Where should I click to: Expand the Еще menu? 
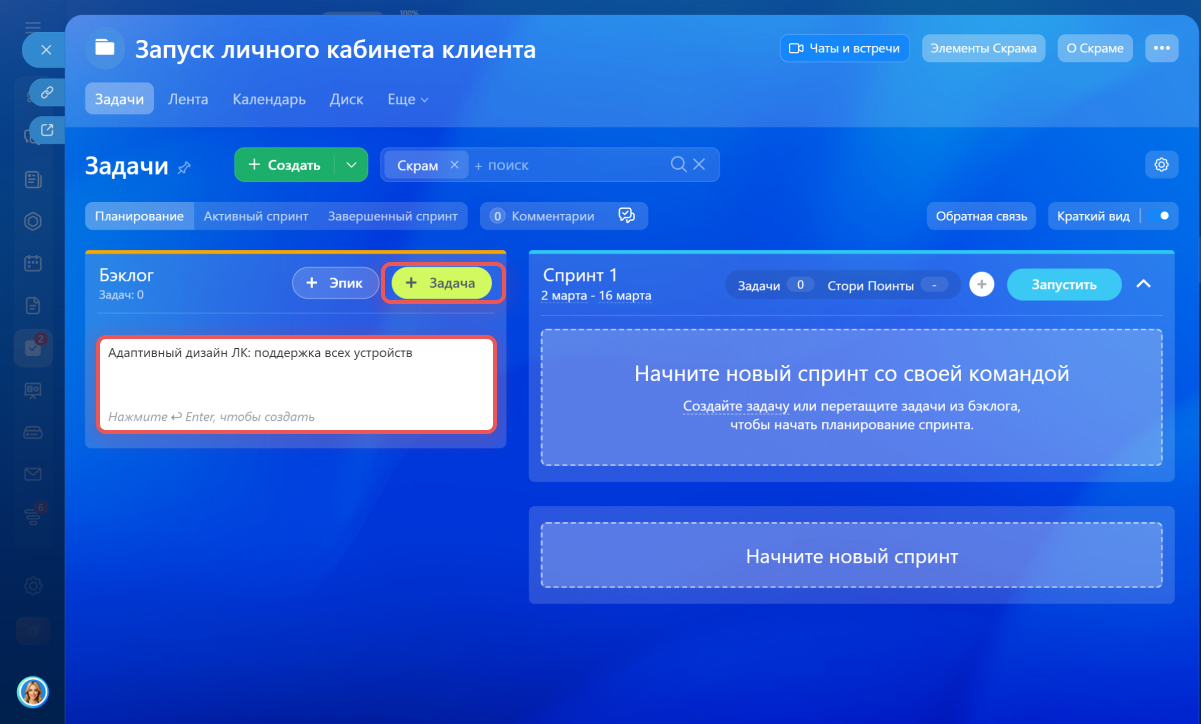tap(408, 100)
